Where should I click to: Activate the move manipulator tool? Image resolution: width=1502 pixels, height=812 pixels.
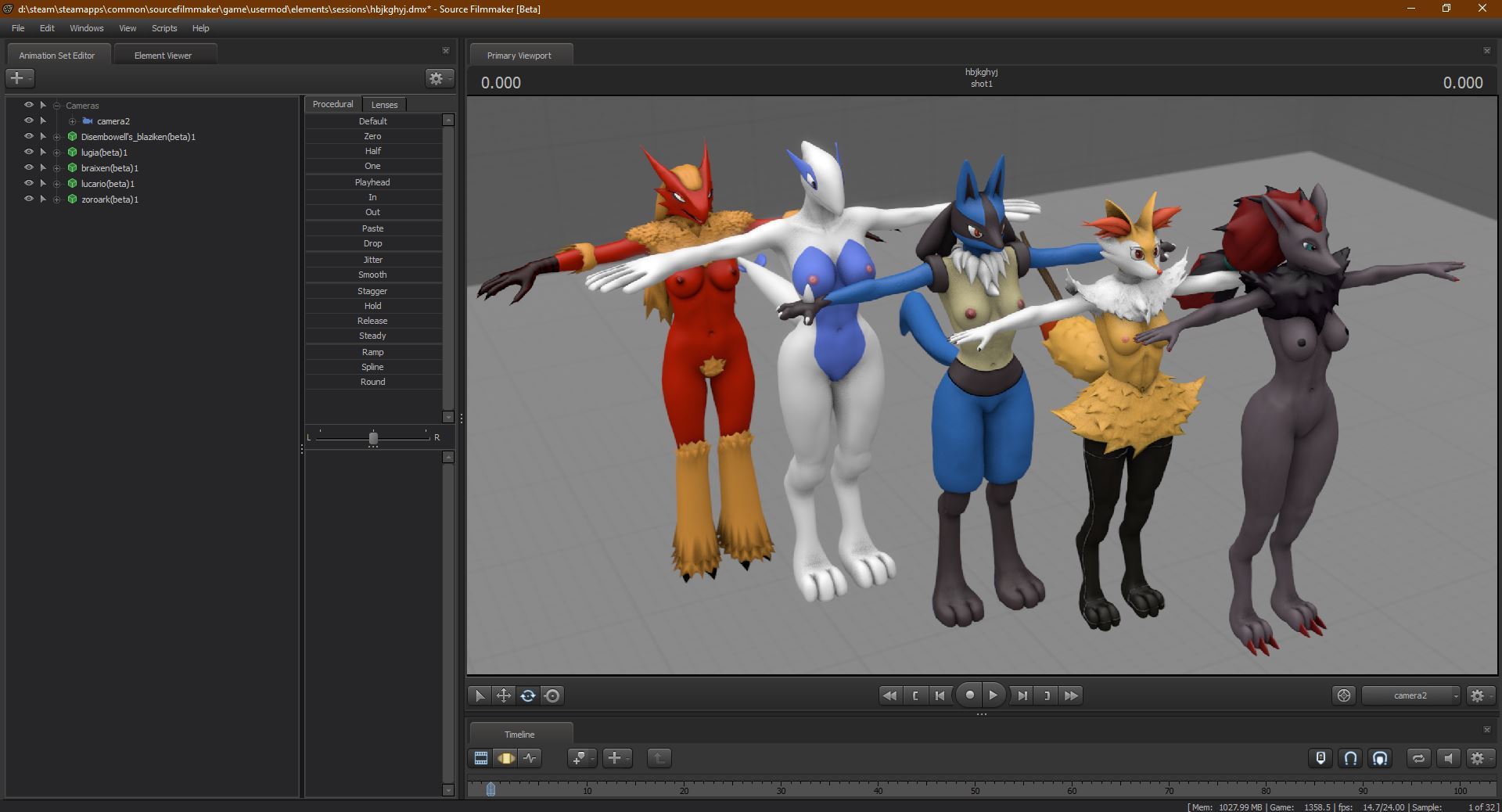504,695
